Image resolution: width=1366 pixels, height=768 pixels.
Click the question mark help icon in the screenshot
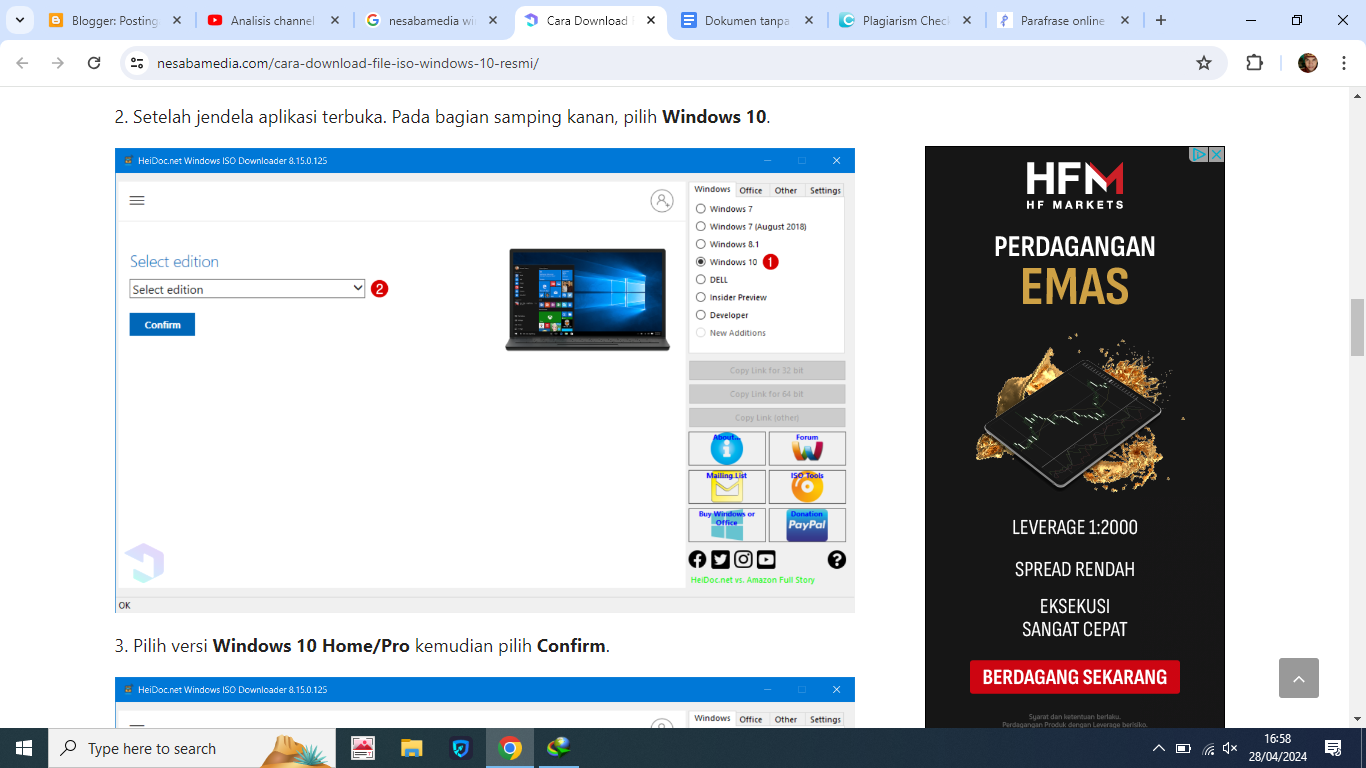coord(837,560)
